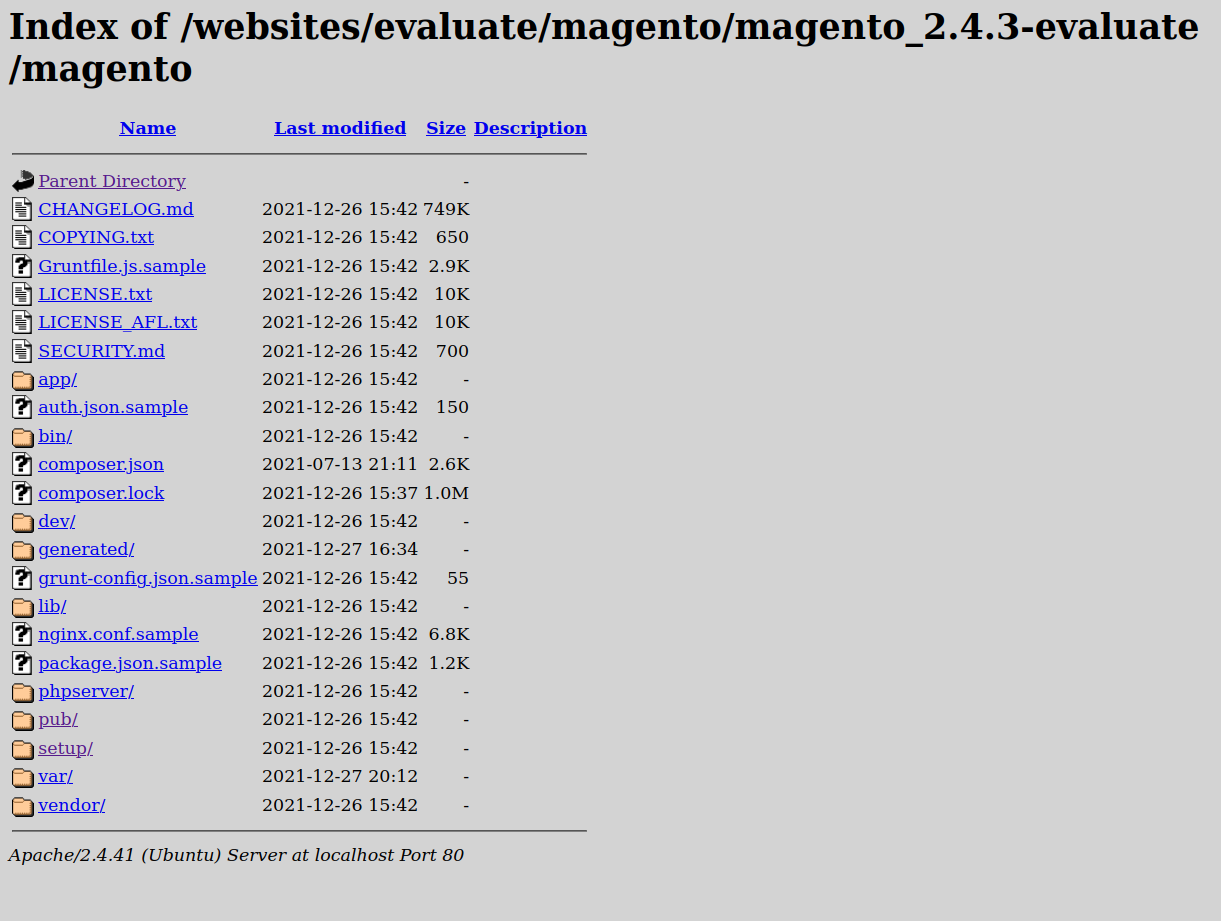1221x921 pixels.
Task: Click the question mark icon beside Gruntfile.js.sample
Action: [22, 265]
